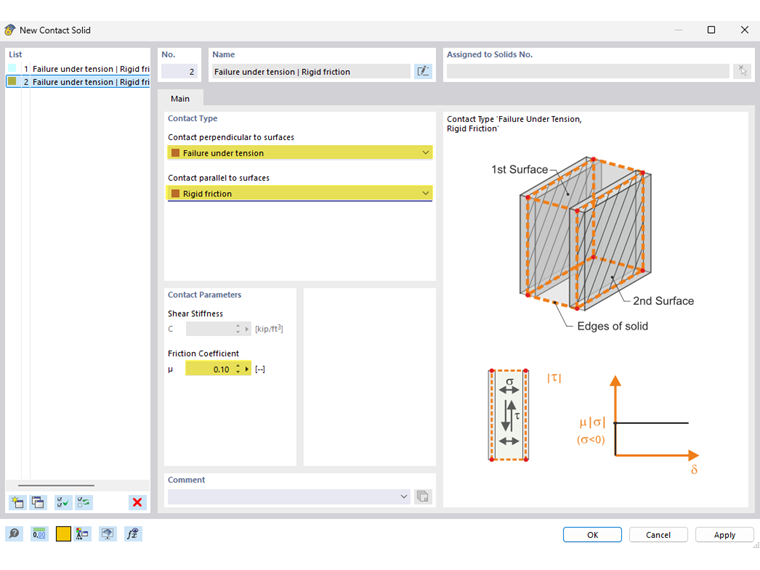Open friction coefficient arrow menu
The height and width of the screenshot is (570, 760).
[247, 369]
